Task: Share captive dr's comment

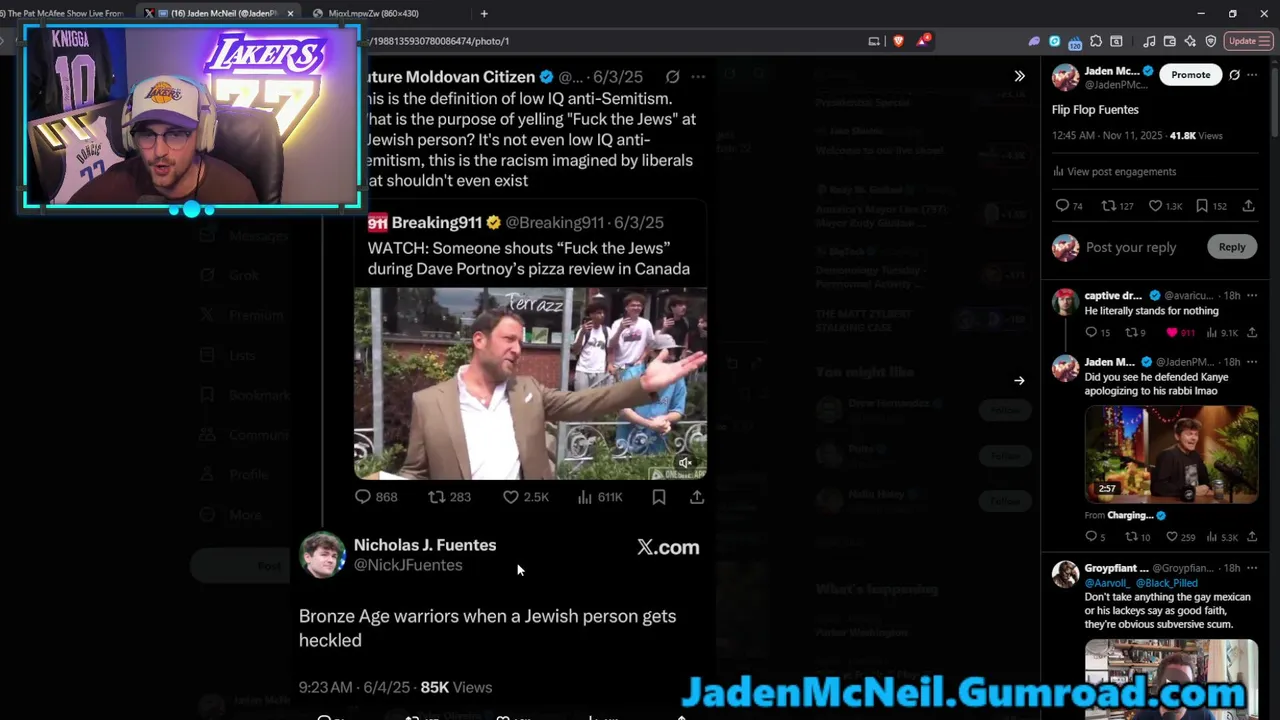Action: [x=1251, y=332]
